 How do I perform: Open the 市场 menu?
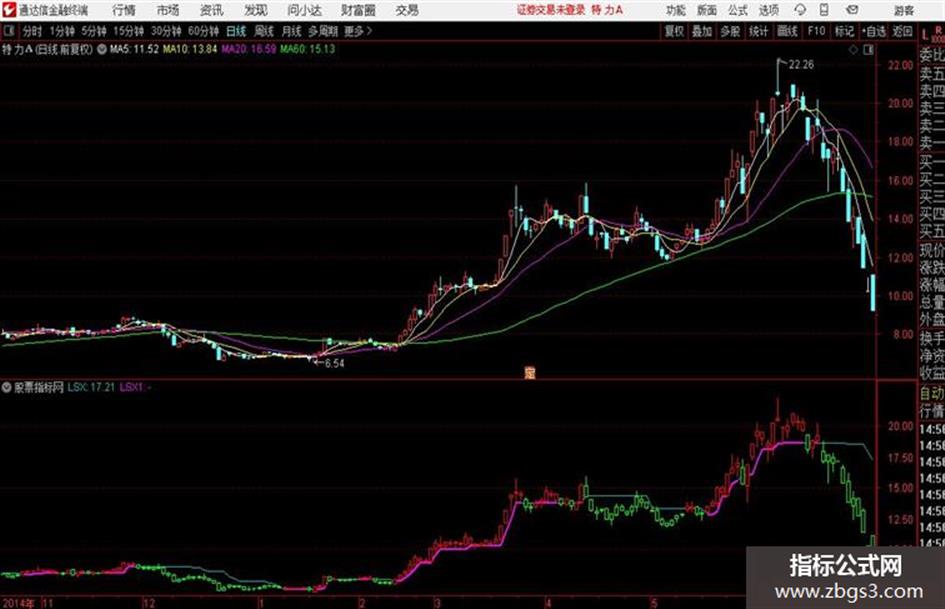click(x=168, y=10)
